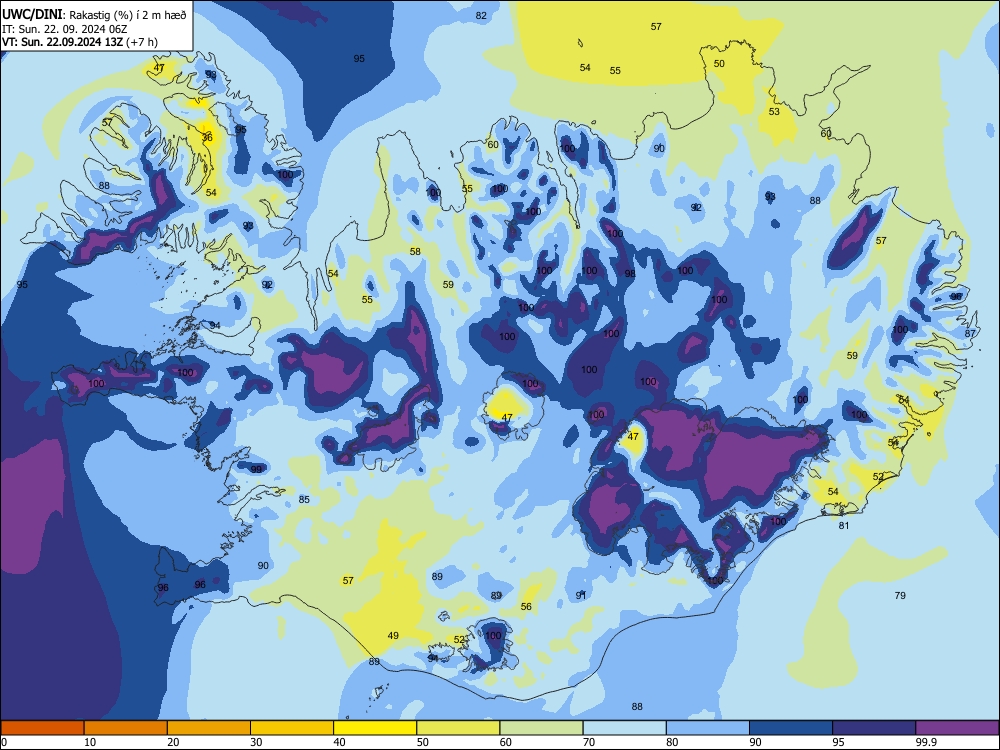Click the humidity value '53' in the northeast

pyautogui.click(x=774, y=112)
